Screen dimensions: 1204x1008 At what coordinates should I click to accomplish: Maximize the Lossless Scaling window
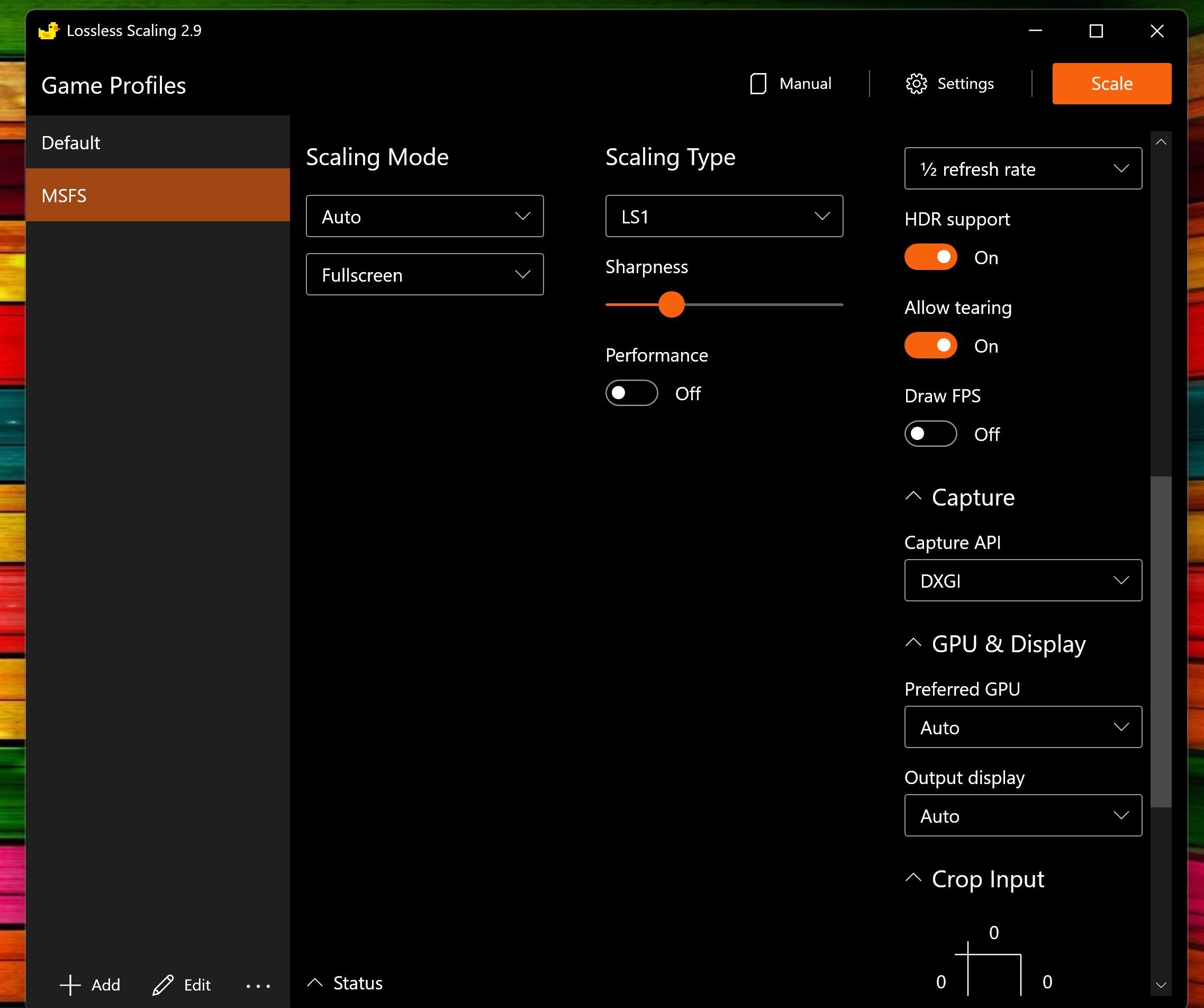[x=1096, y=30]
